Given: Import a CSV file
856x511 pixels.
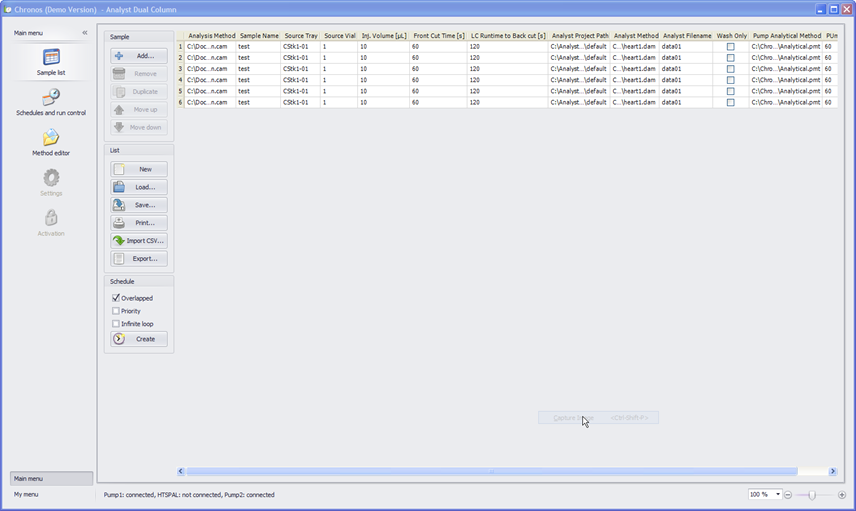Looking at the screenshot, I should pos(139,241).
